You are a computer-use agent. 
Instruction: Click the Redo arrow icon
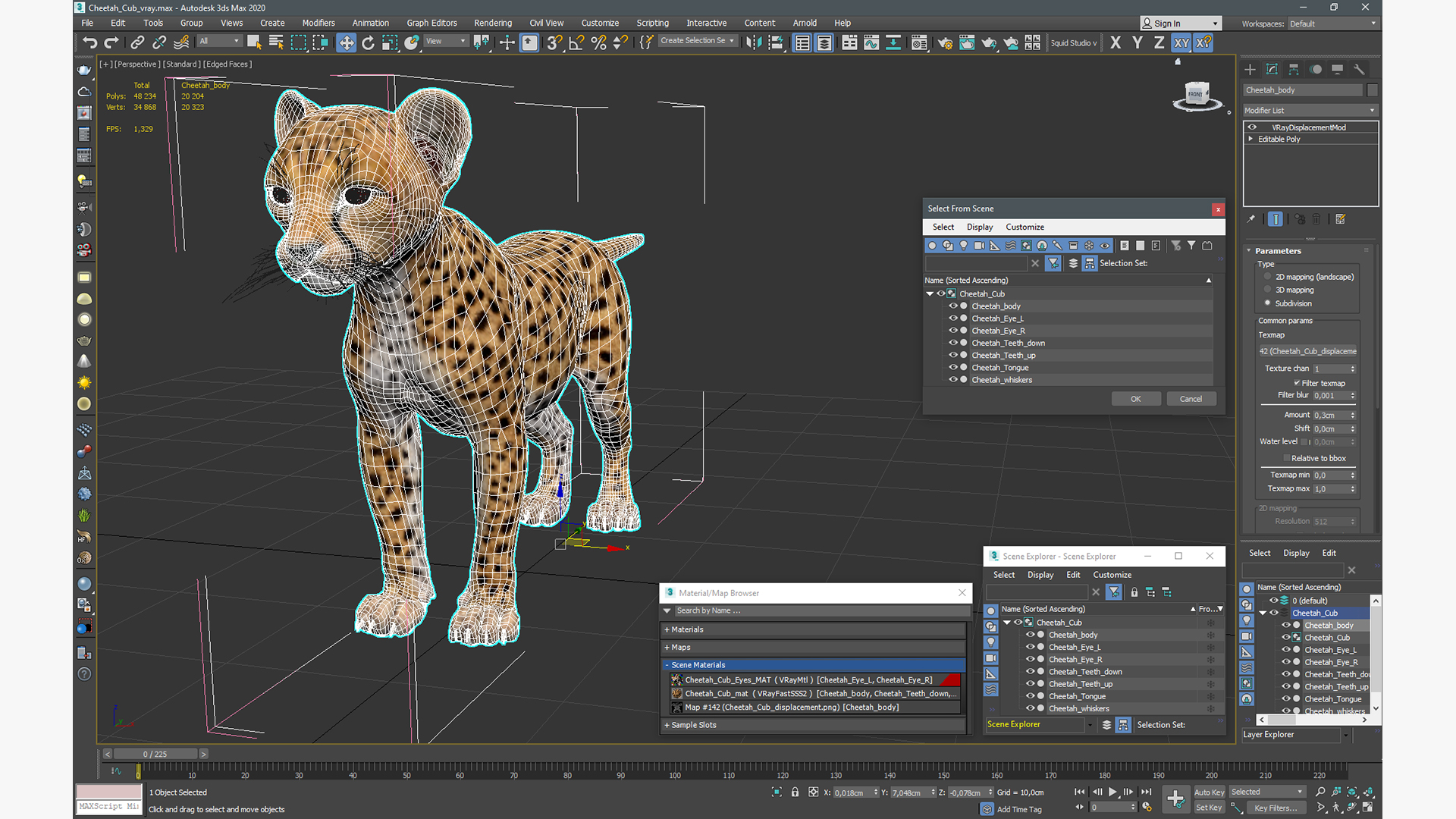click(x=111, y=43)
